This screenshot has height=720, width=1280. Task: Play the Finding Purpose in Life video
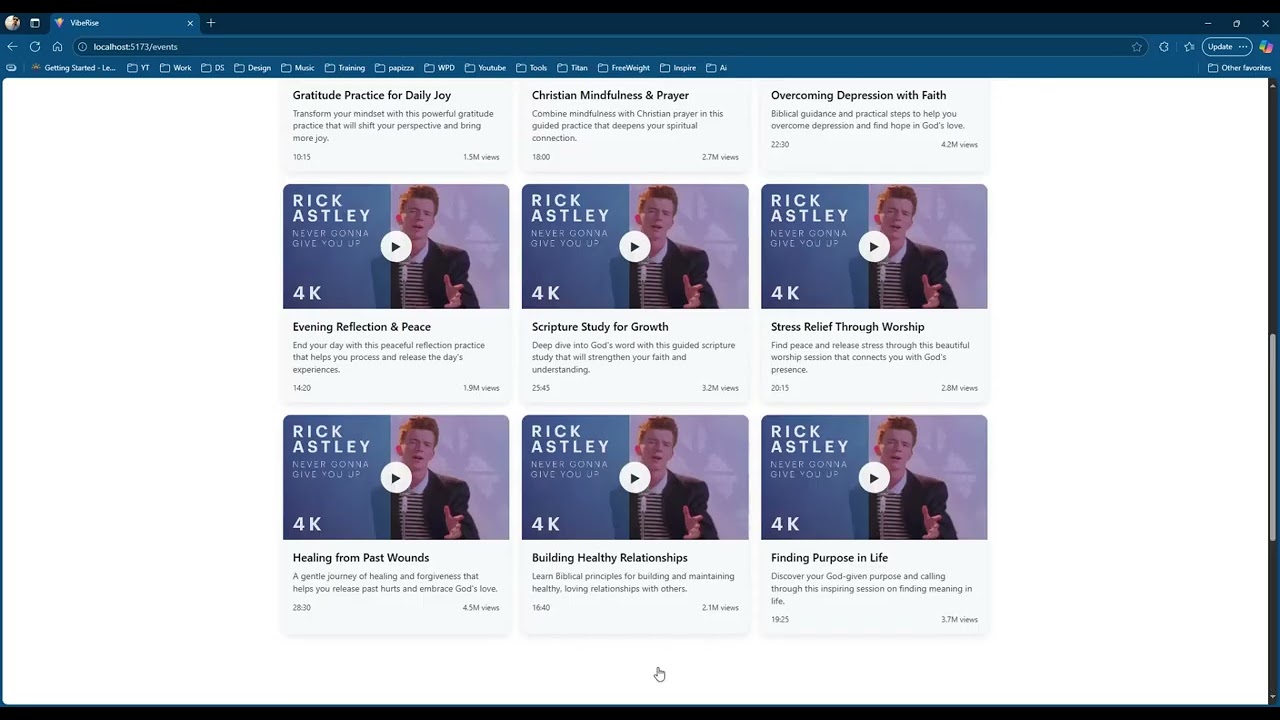click(x=874, y=478)
